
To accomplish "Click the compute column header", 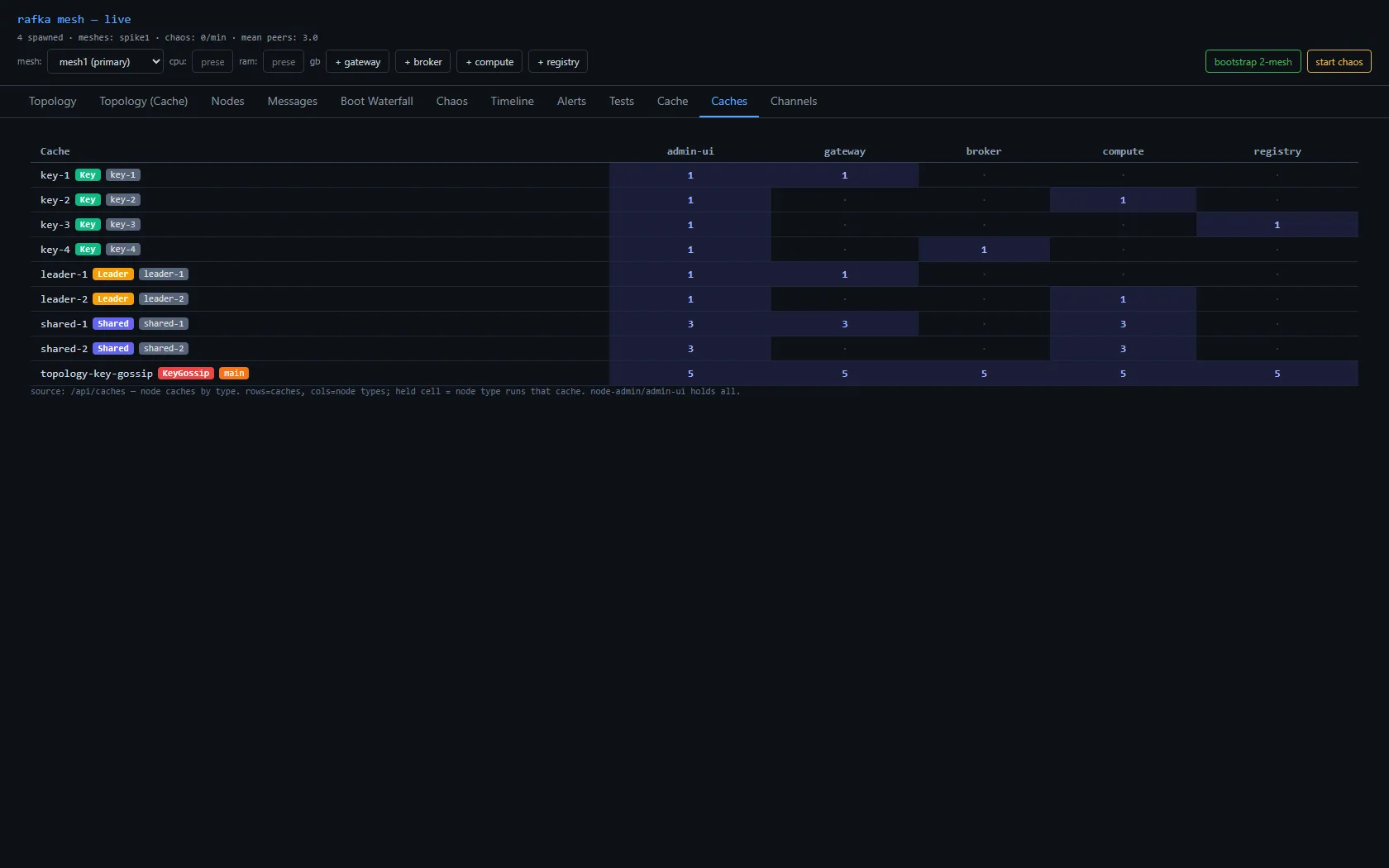I will [1123, 151].
